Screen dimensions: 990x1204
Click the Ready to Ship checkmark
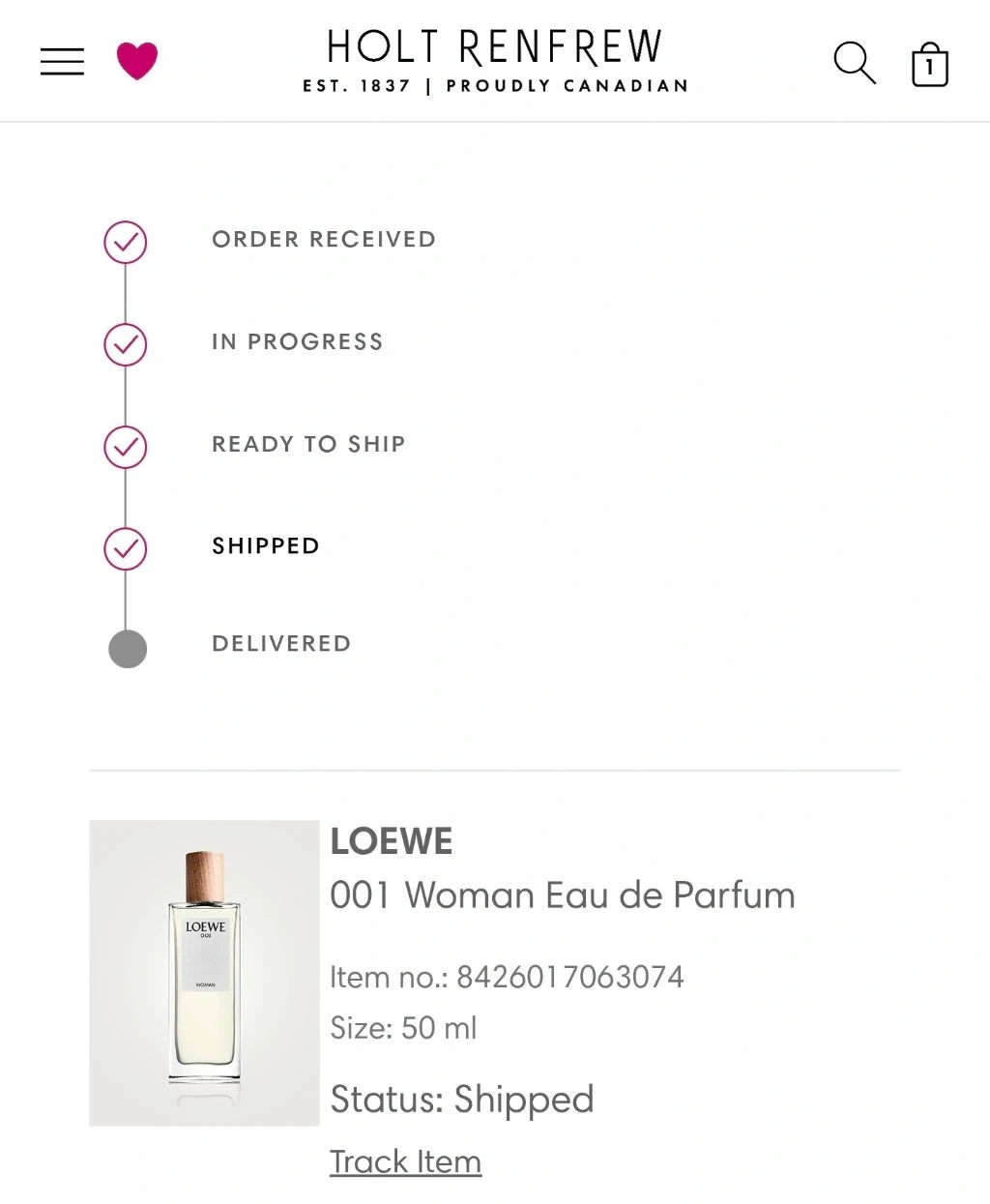(x=126, y=447)
